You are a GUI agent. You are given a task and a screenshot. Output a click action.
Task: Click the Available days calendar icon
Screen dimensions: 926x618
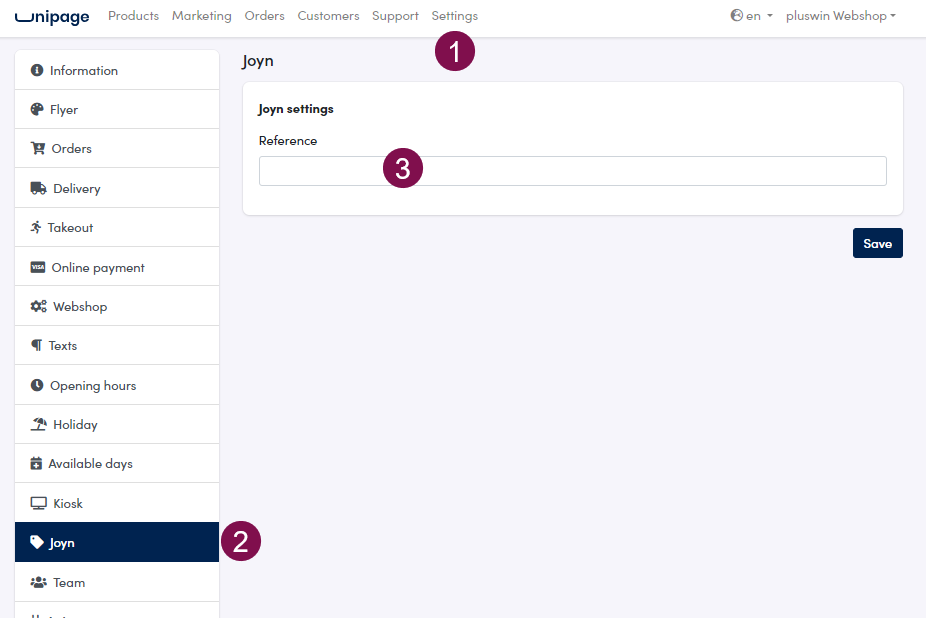pyautogui.click(x=36, y=464)
